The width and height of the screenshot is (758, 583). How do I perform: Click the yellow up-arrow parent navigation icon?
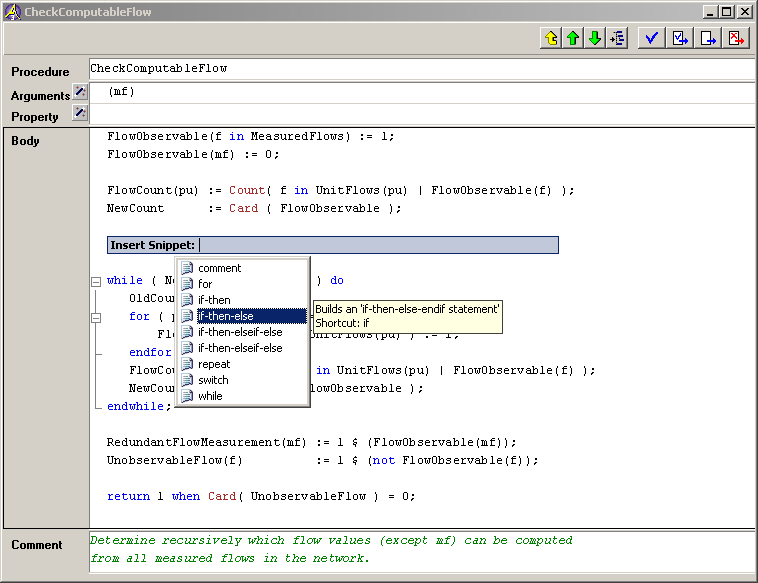551,38
